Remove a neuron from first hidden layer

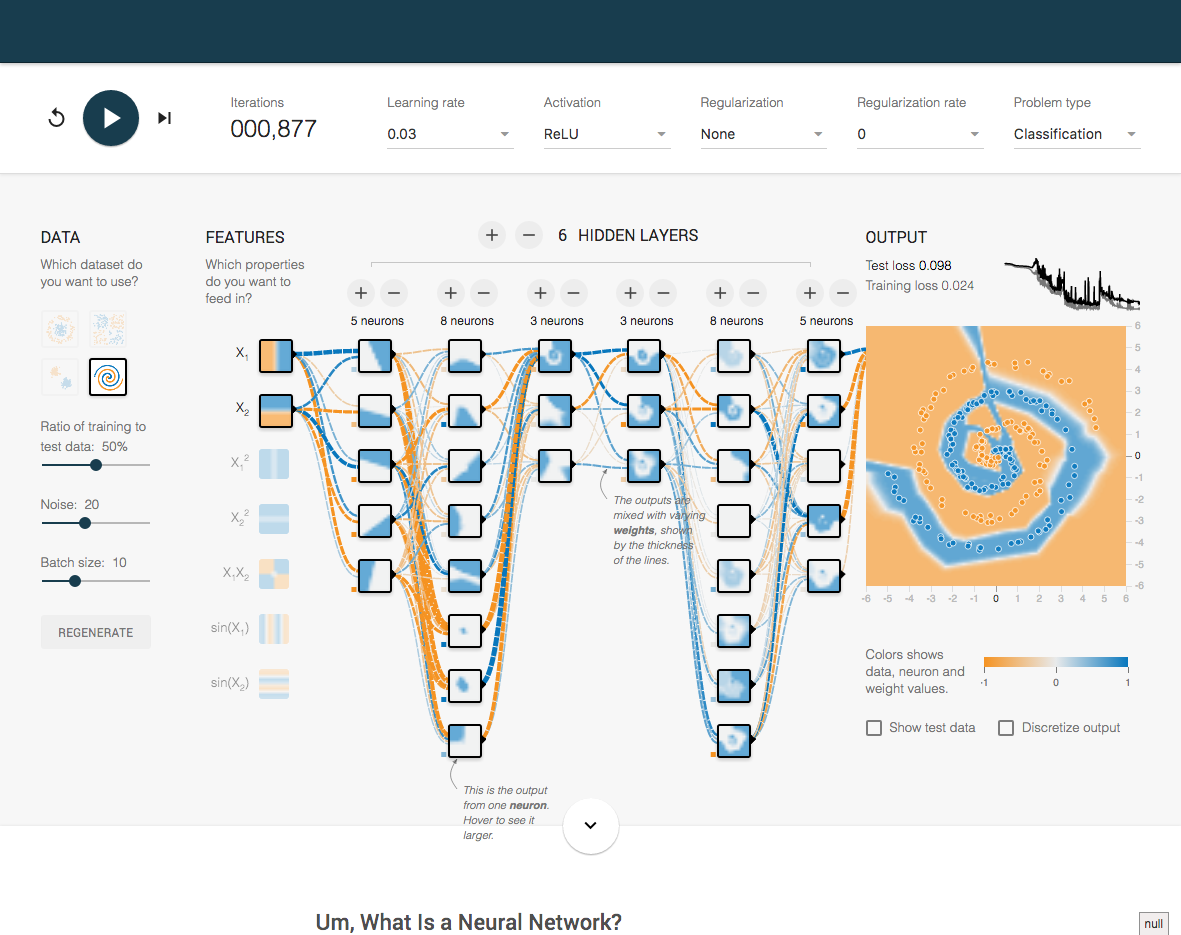[x=394, y=292]
